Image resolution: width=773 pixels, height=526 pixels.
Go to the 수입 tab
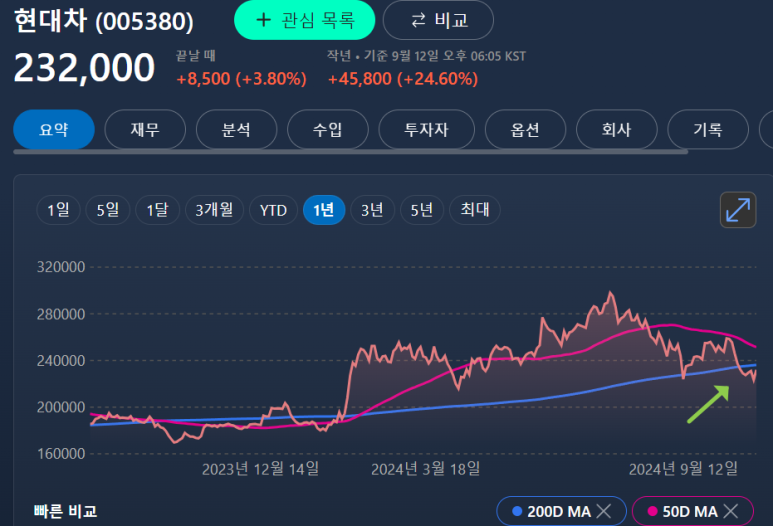pos(328,130)
